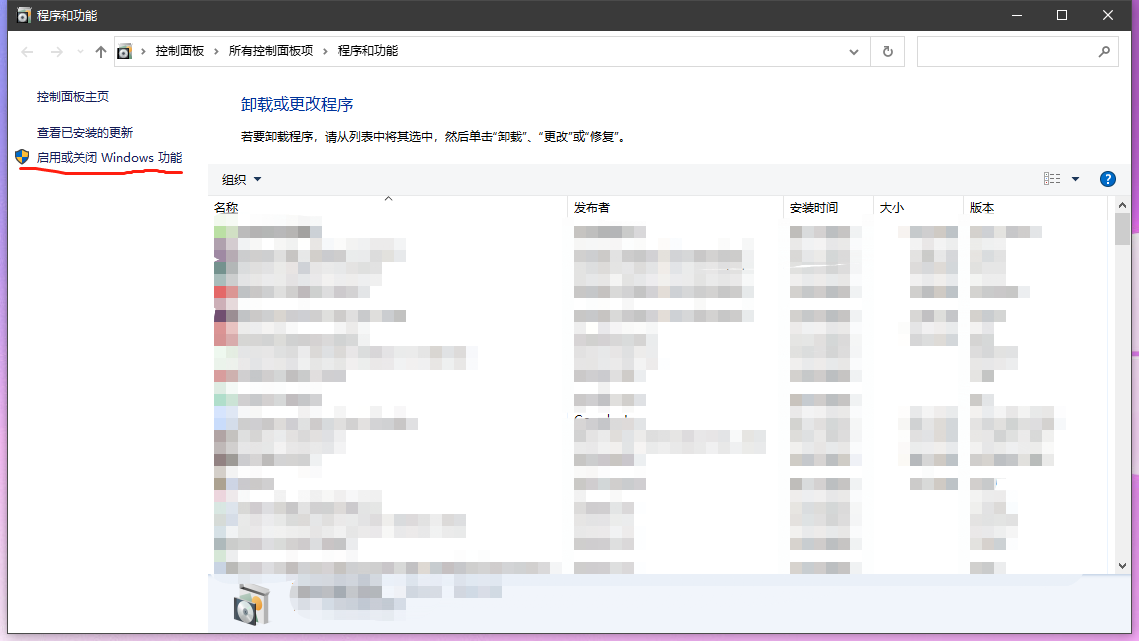Viewport: 1139px width, 641px height.
Task: Navigate back using the back arrow
Action: coord(26,51)
